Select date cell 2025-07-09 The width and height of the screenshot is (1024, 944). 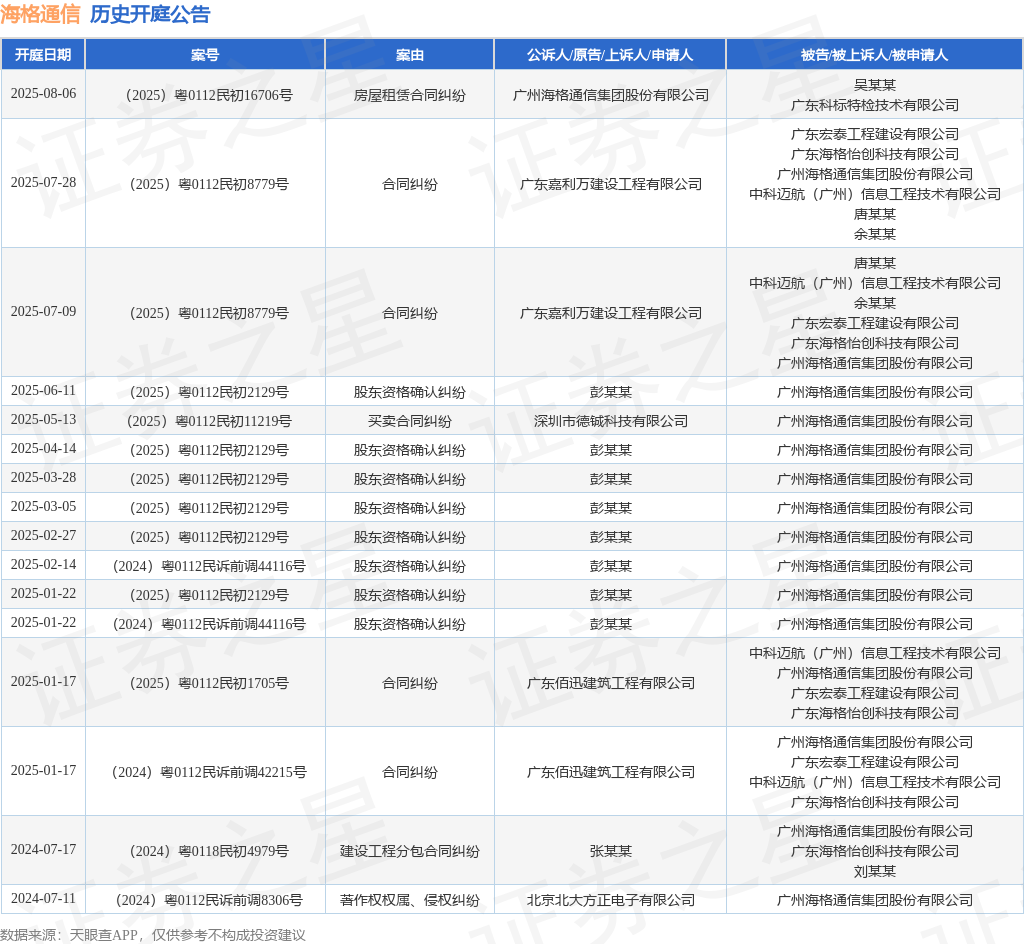pos(43,311)
